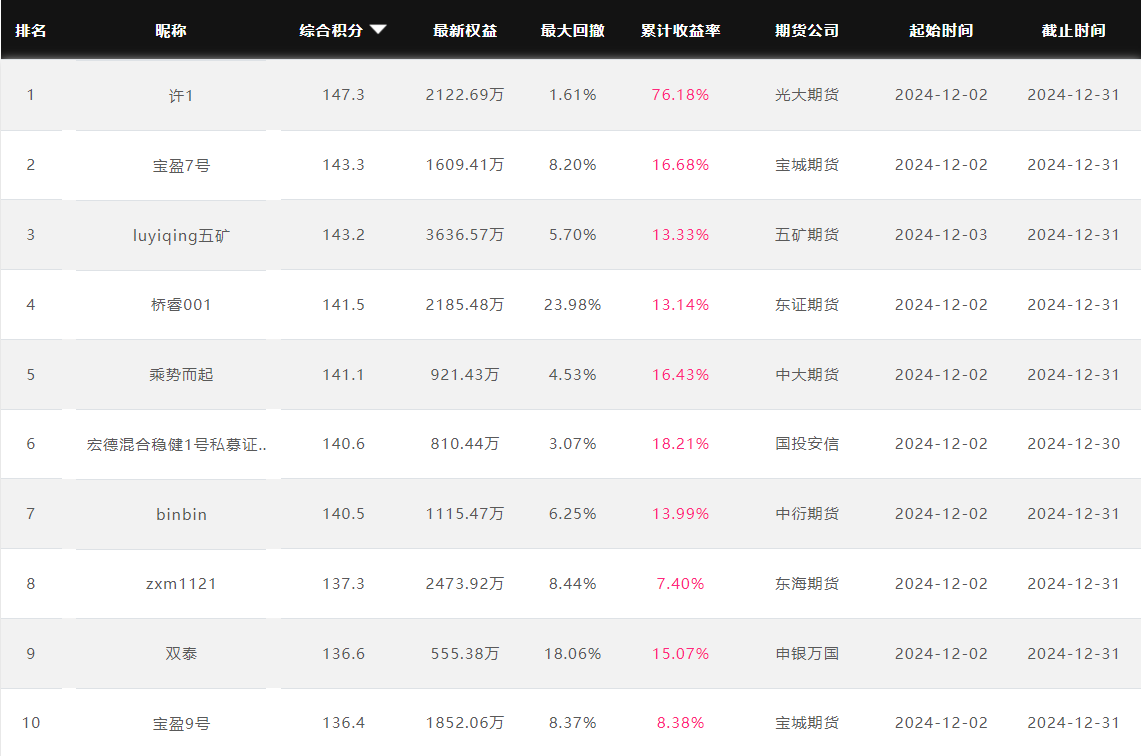Select company 中大期货

807,374
